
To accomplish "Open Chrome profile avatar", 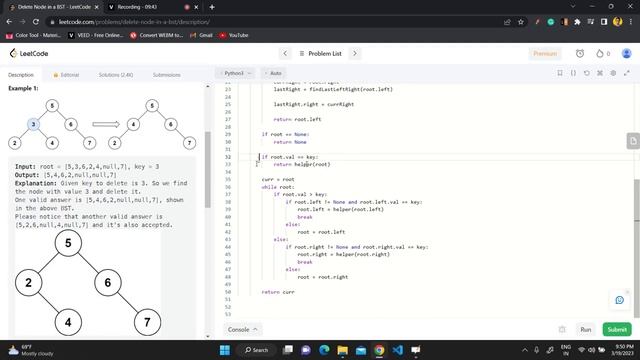I will 617,22.
